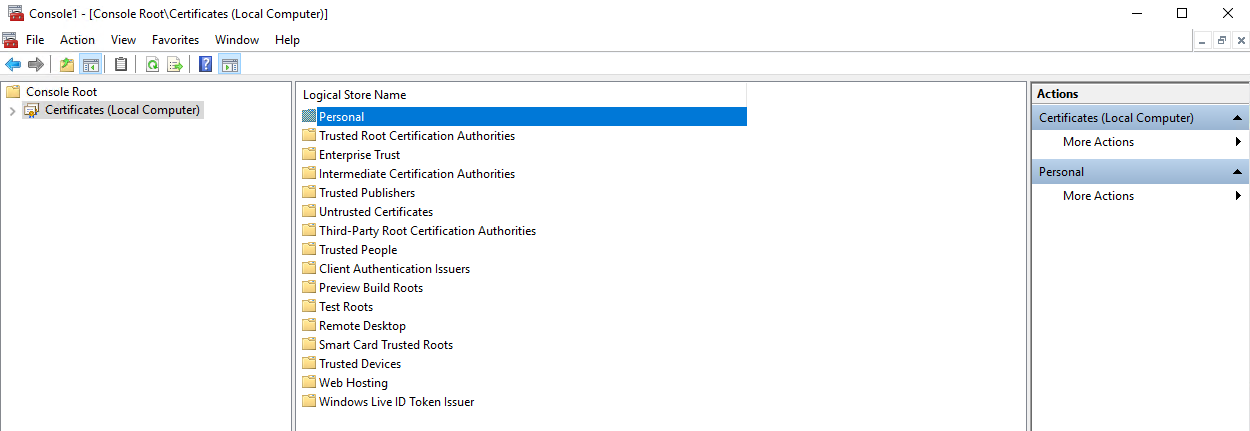
Task: Click the Logical Store Name column header
Action: 354,95
